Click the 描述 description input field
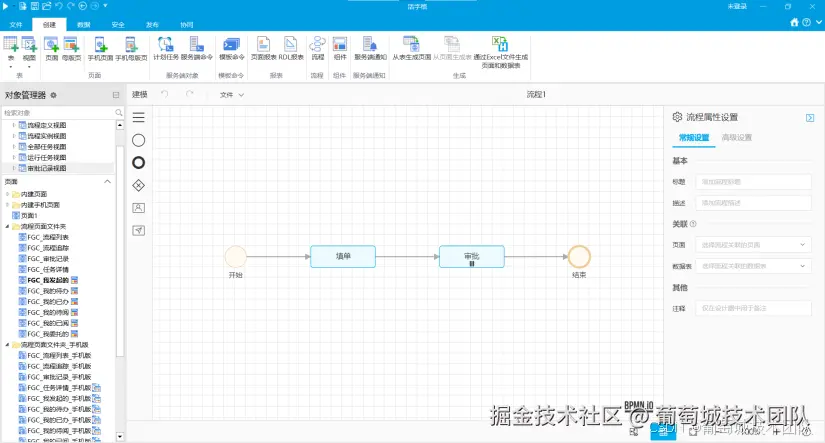Image resolution: width=825 pixels, height=443 pixels. [753, 203]
